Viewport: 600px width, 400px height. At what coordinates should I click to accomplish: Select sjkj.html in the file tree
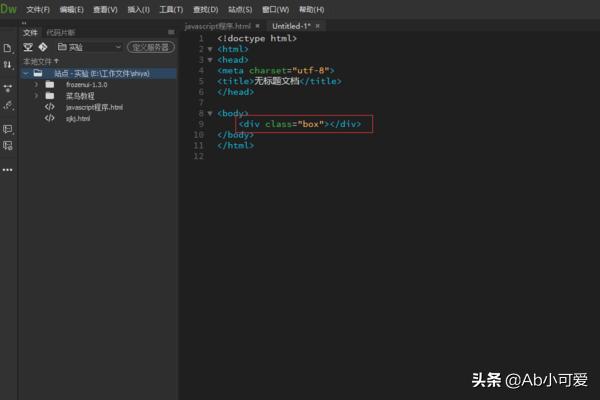coord(79,118)
